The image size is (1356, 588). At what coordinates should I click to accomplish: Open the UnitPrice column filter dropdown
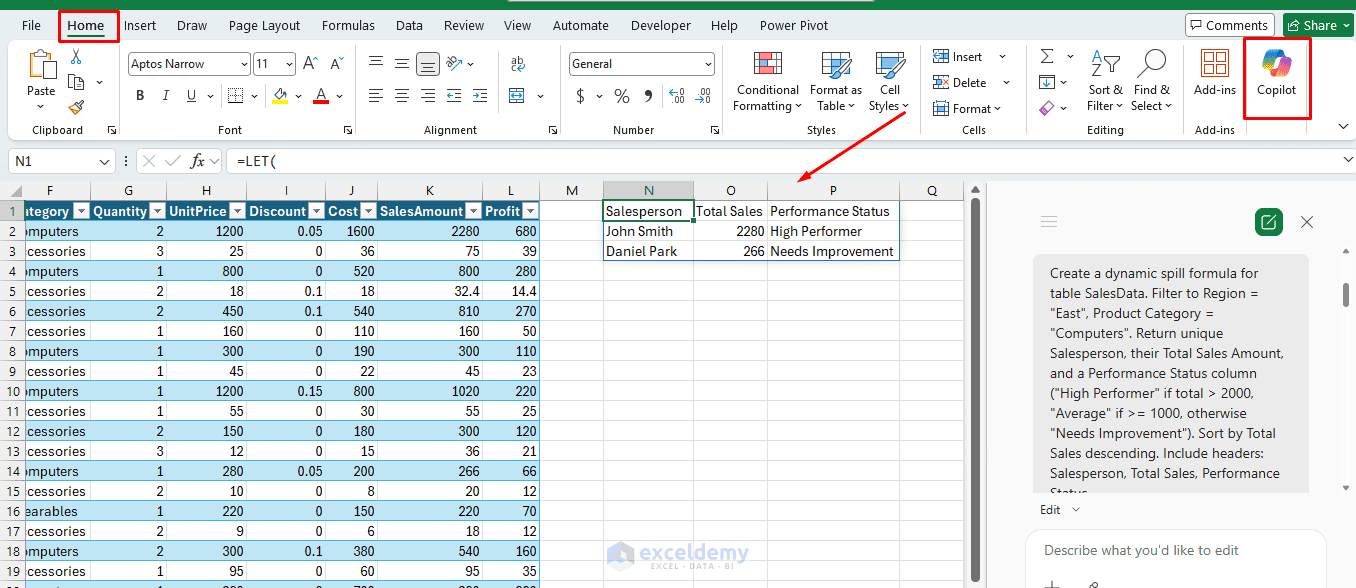tap(237, 211)
